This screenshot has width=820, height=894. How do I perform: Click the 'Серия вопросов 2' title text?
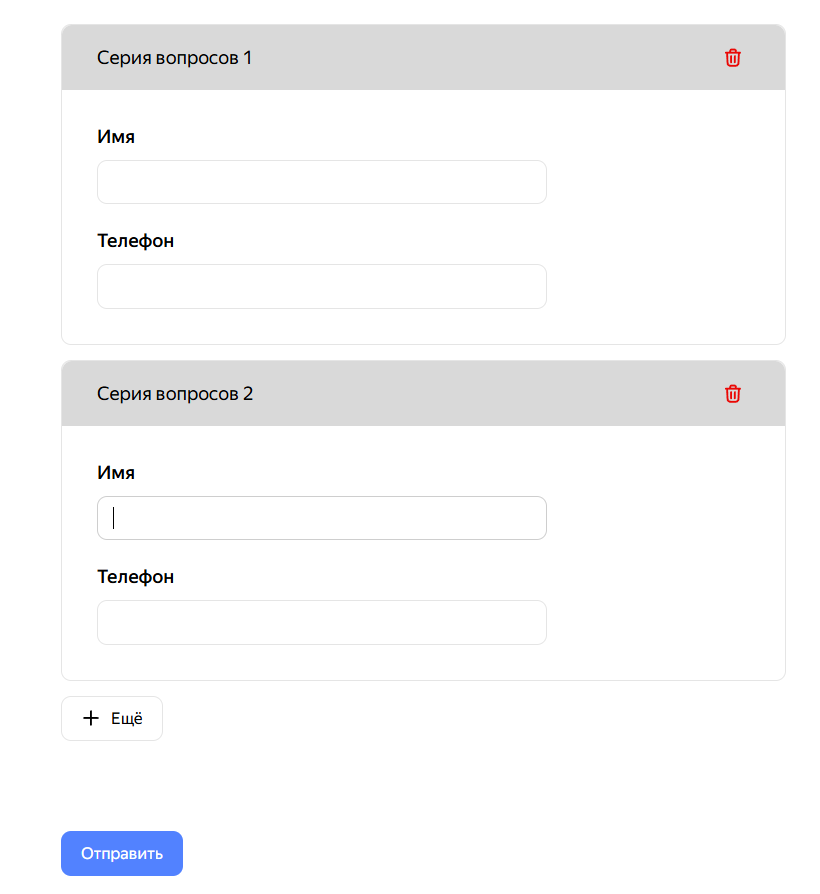coord(175,394)
